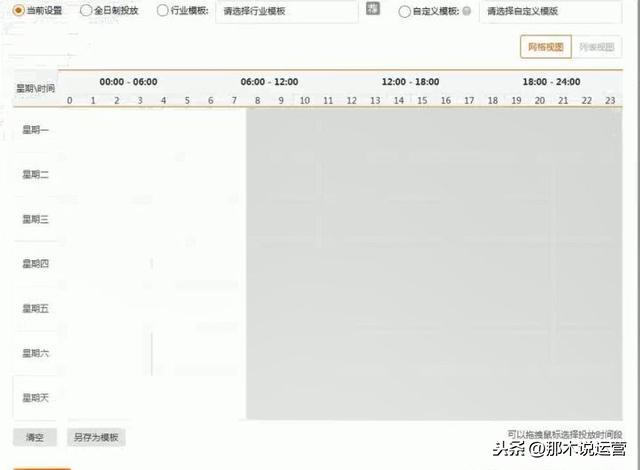
Task: Click the hour 12 column header
Action: click(351, 100)
